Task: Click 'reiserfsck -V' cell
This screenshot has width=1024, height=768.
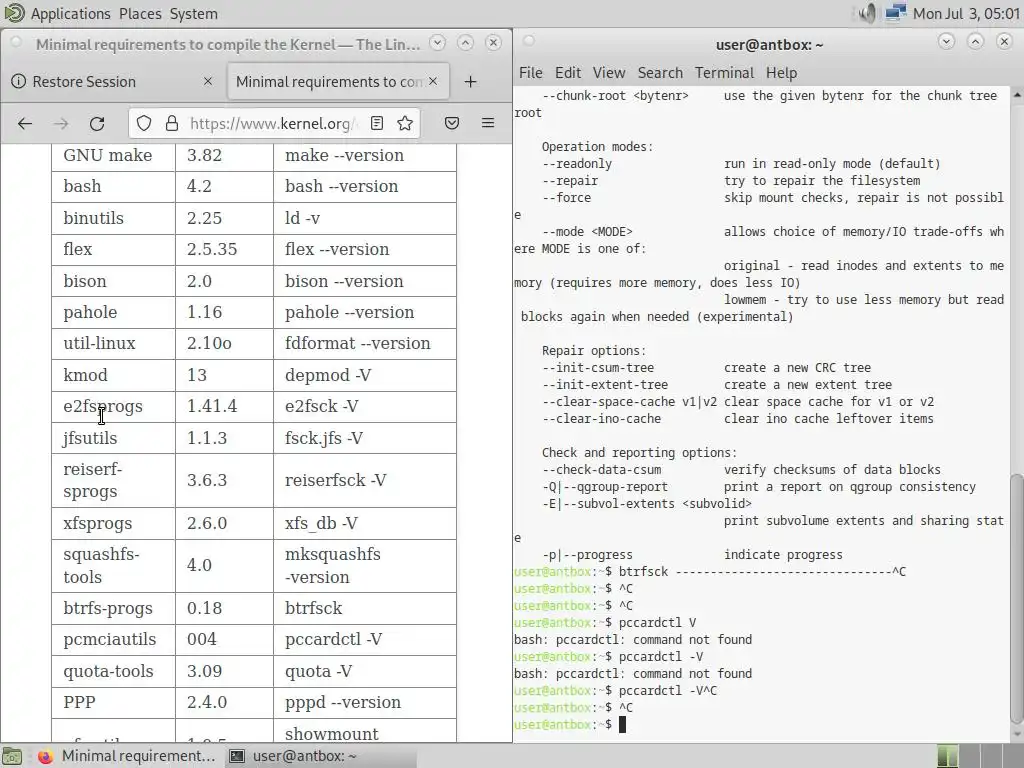Action: 364,480
